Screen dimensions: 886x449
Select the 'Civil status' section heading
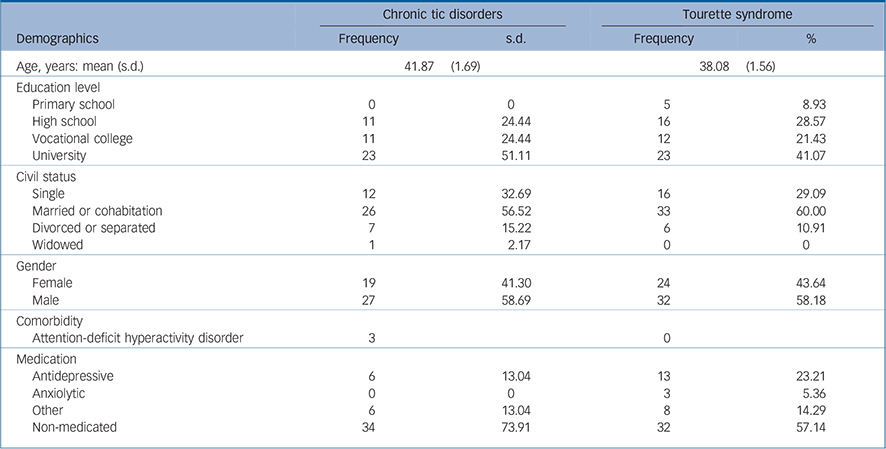(46, 177)
